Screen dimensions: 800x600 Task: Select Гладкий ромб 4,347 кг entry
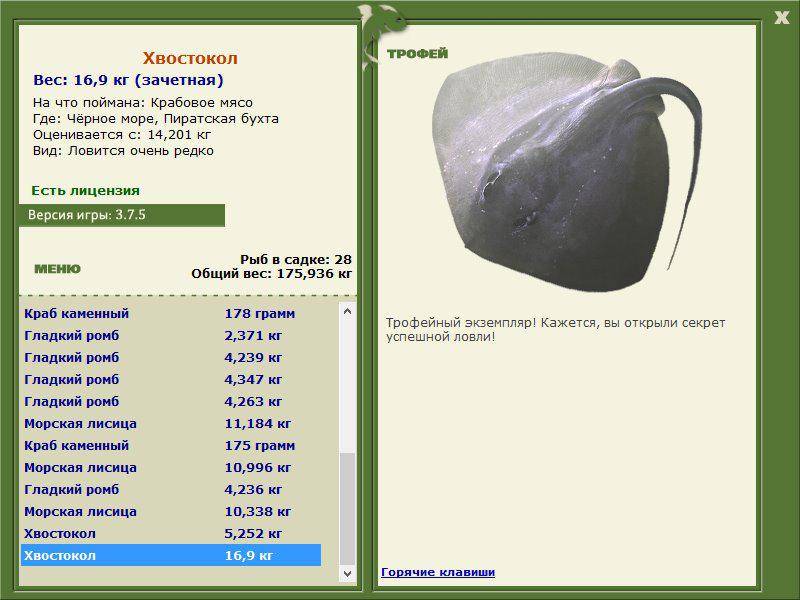pos(171,379)
